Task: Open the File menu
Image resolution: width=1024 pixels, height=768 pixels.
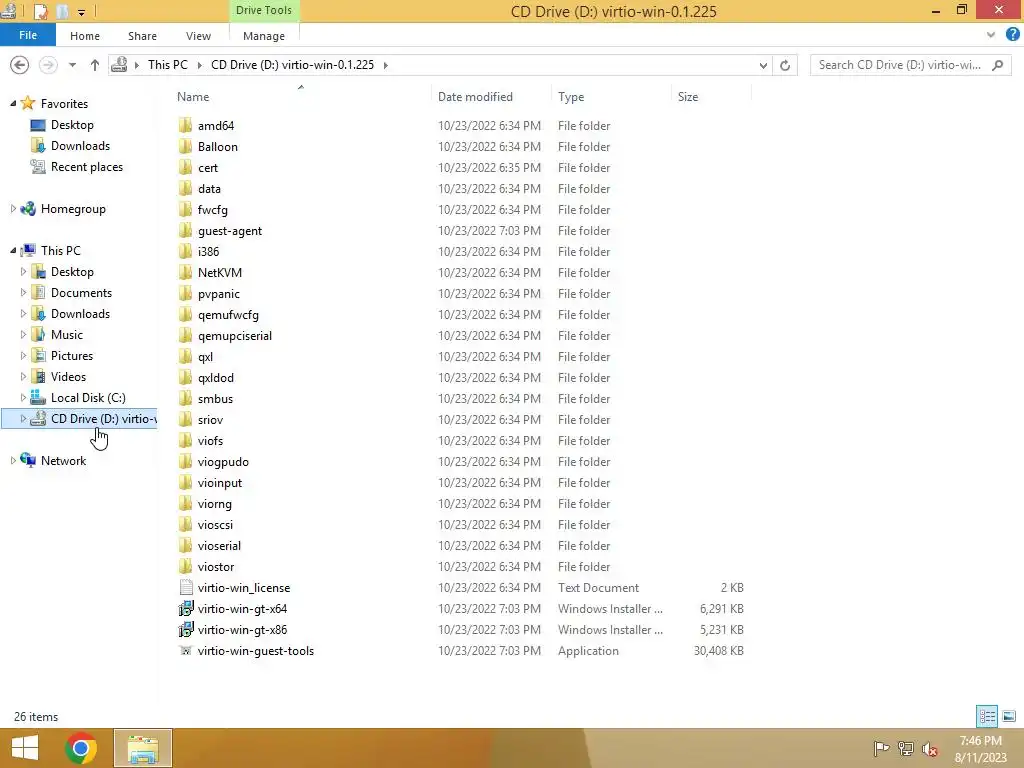Action: (27, 35)
